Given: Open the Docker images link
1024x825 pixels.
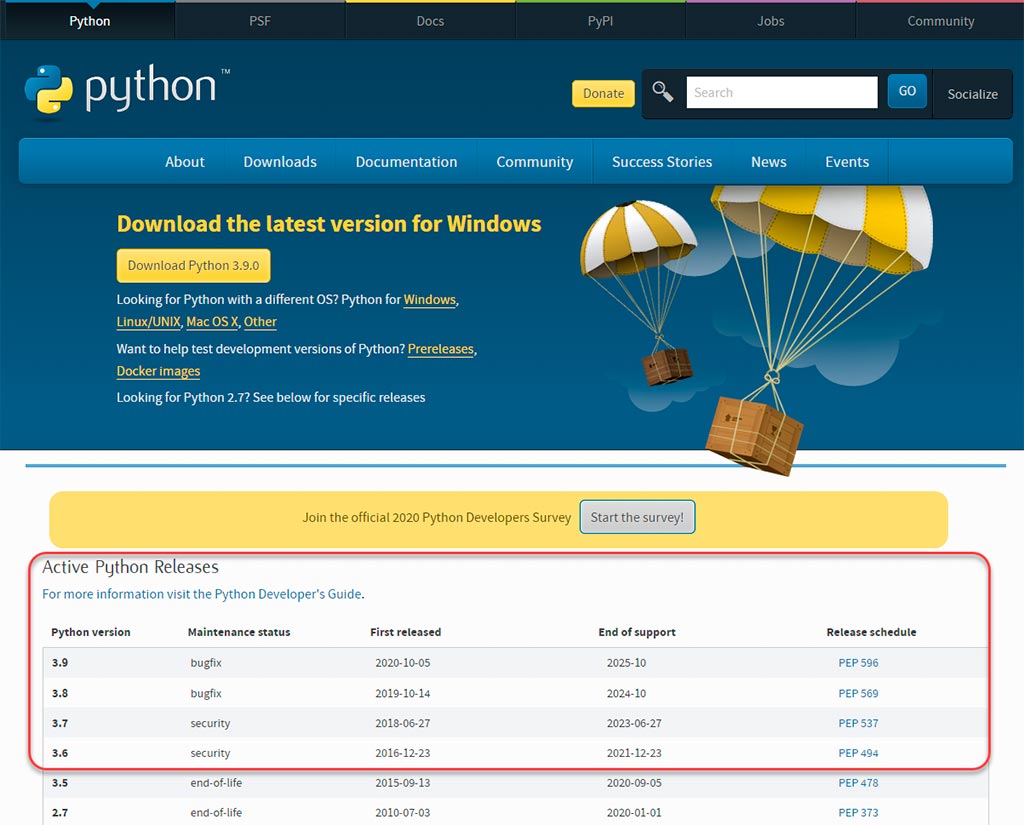Looking at the screenshot, I should (159, 371).
